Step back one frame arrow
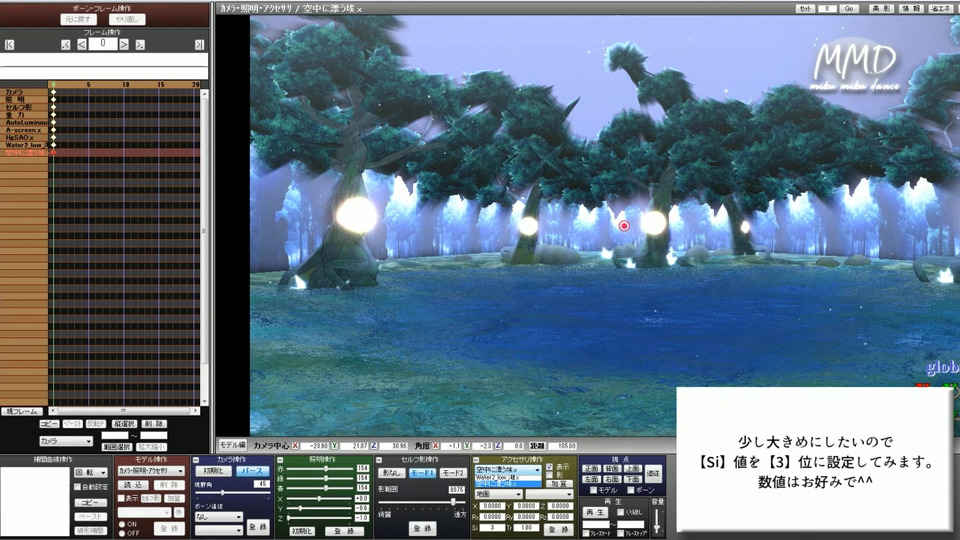 pos(81,45)
